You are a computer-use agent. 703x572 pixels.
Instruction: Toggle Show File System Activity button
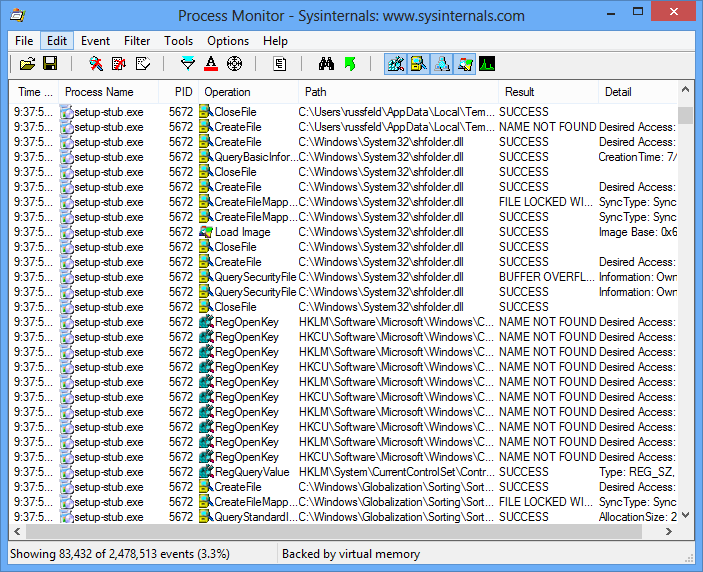pyautogui.click(x=419, y=64)
